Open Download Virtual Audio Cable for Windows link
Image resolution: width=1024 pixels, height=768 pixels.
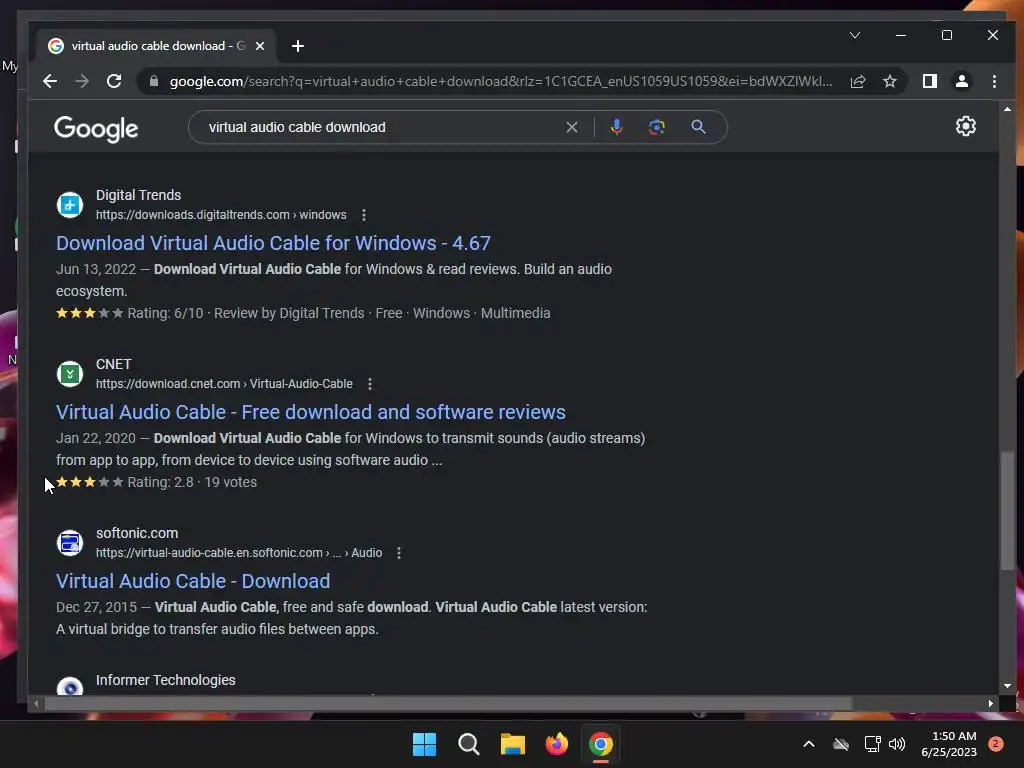point(273,243)
